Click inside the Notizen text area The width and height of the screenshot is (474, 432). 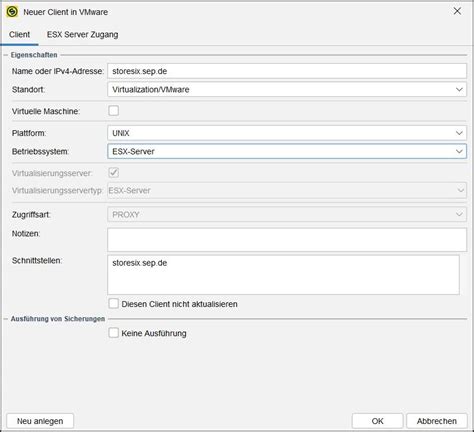click(287, 240)
